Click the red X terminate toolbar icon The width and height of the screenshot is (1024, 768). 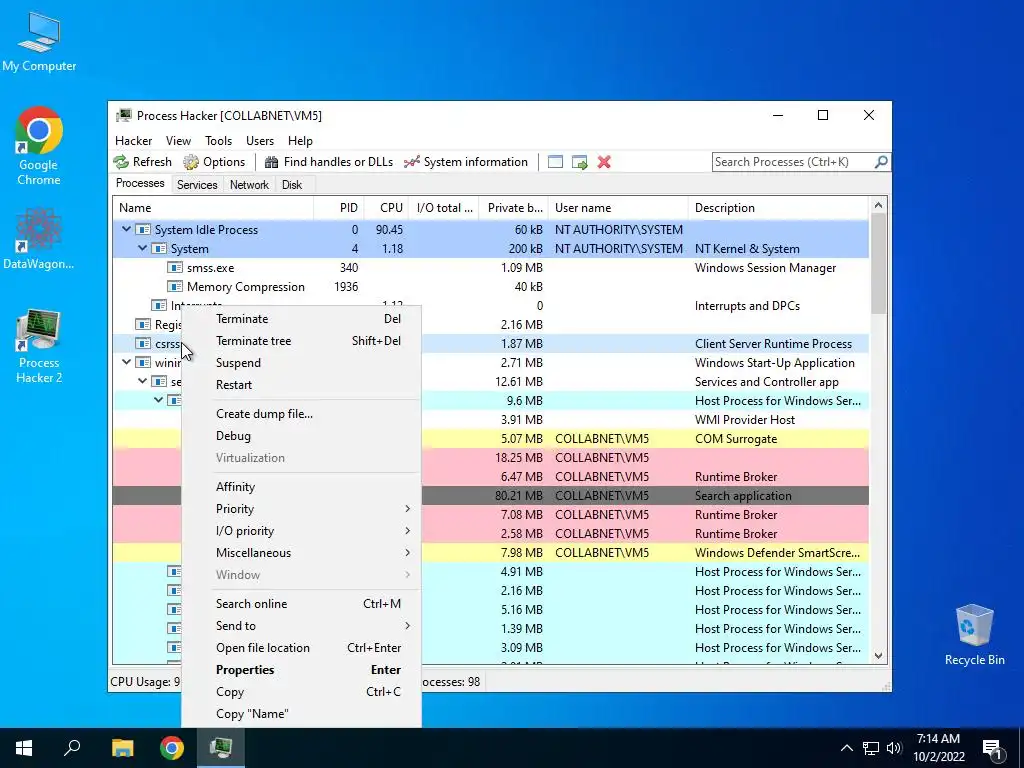(x=604, y=162)
